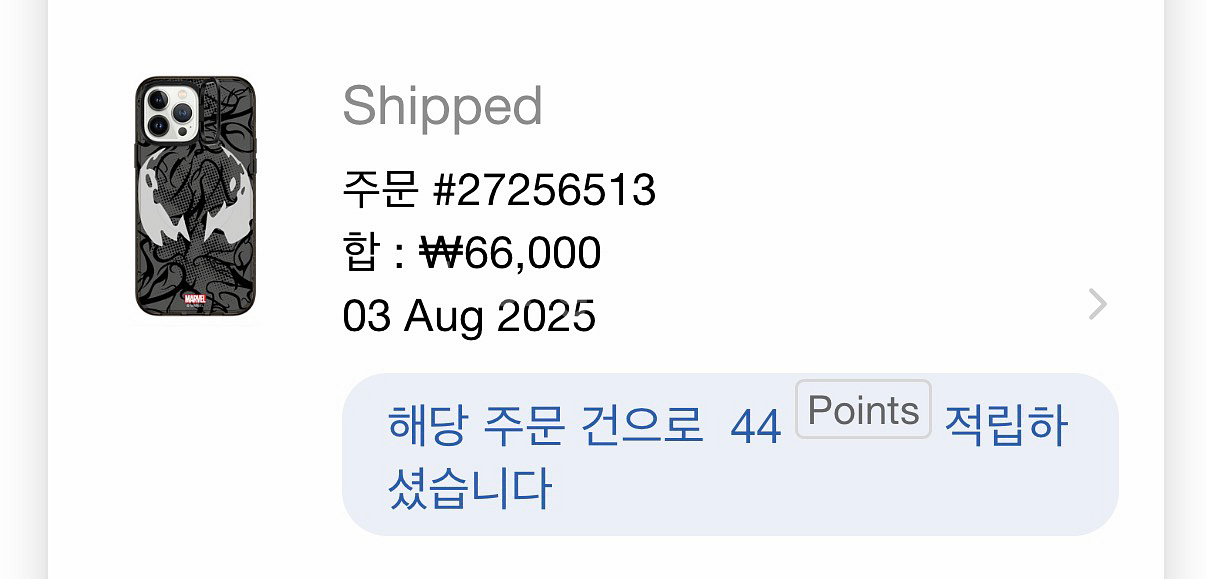Click the 44 points number
This screenshot has height=579, width=1206.
(755, 428)
